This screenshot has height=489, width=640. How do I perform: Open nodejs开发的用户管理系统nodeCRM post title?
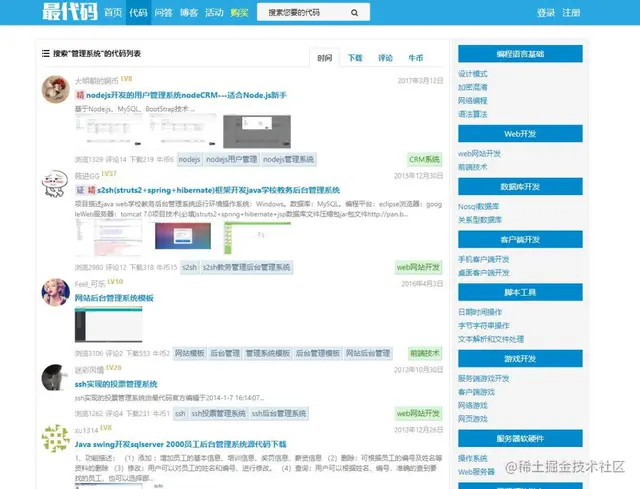pyautogui.click(x=186, y=95)
